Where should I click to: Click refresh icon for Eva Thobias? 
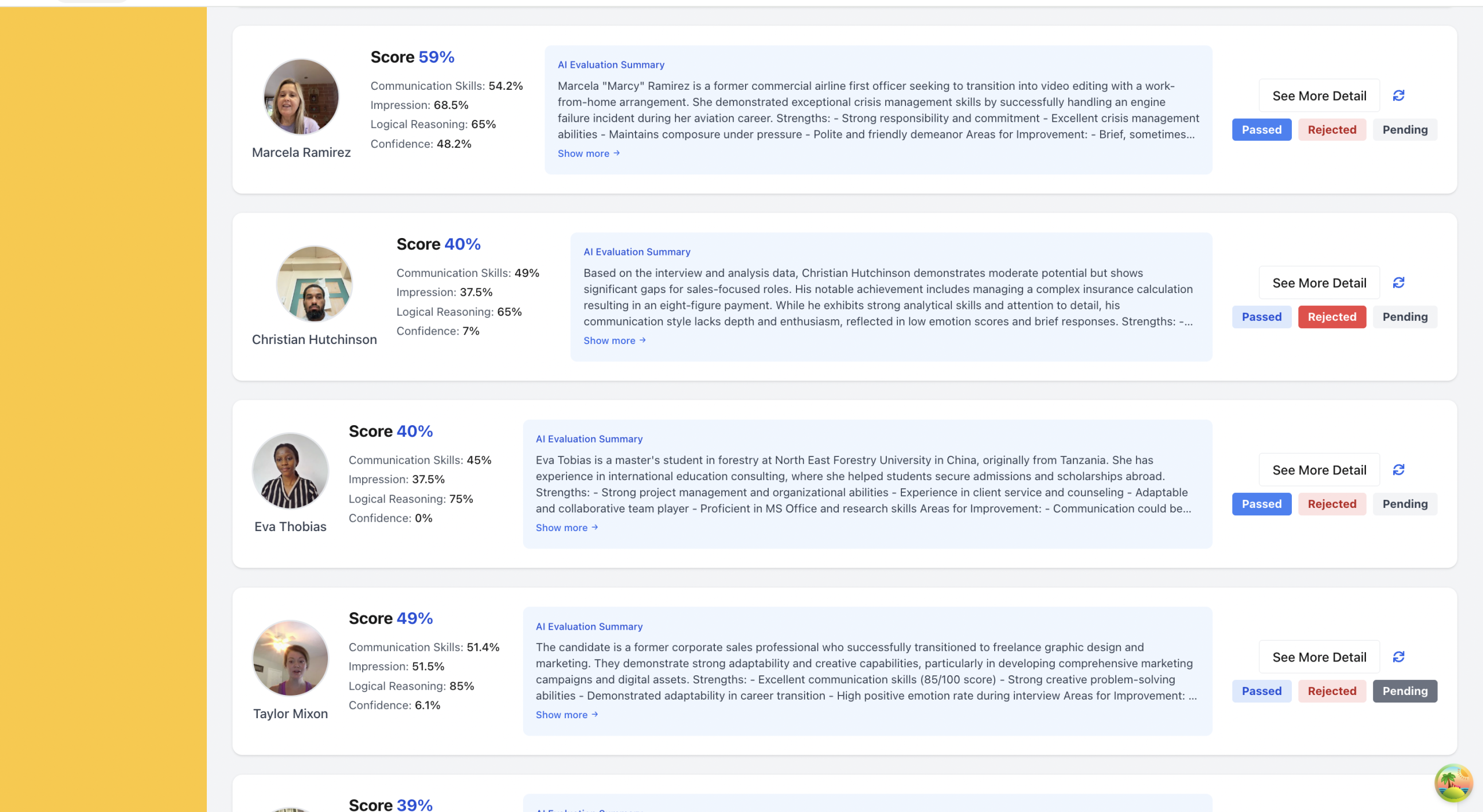click(1398, 470)
